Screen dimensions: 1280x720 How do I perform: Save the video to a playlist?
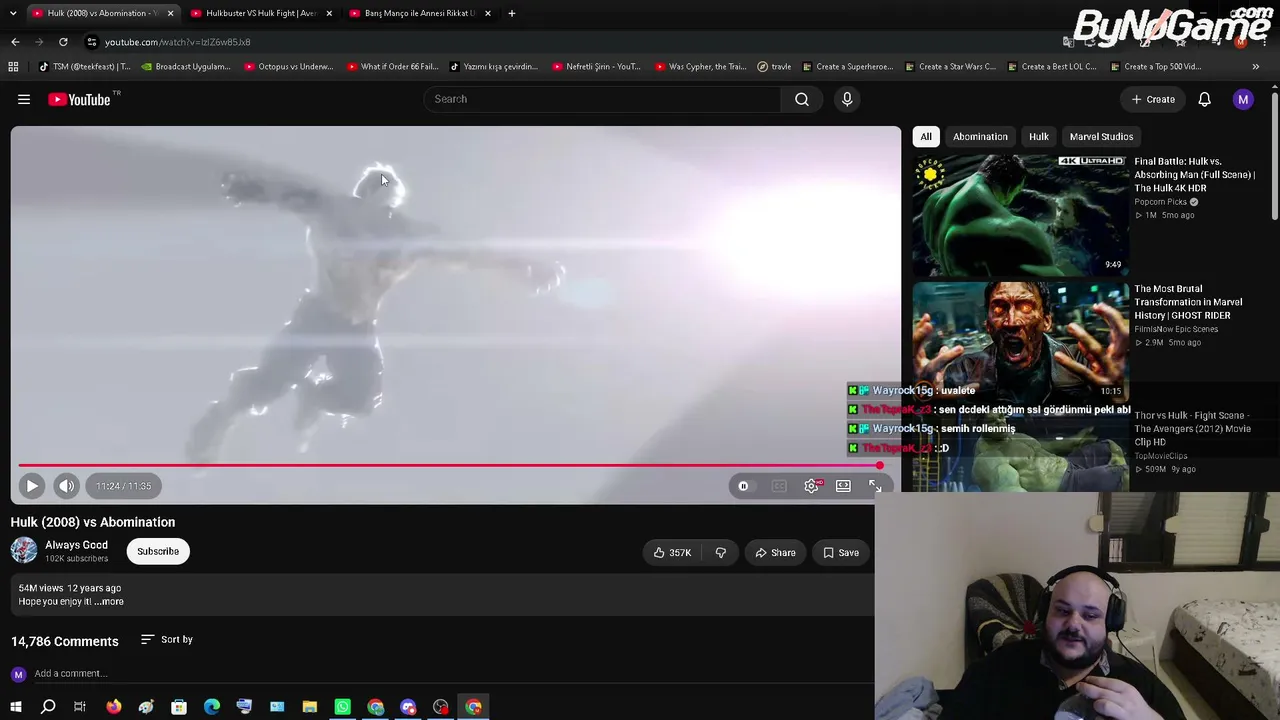click(840, 553)
